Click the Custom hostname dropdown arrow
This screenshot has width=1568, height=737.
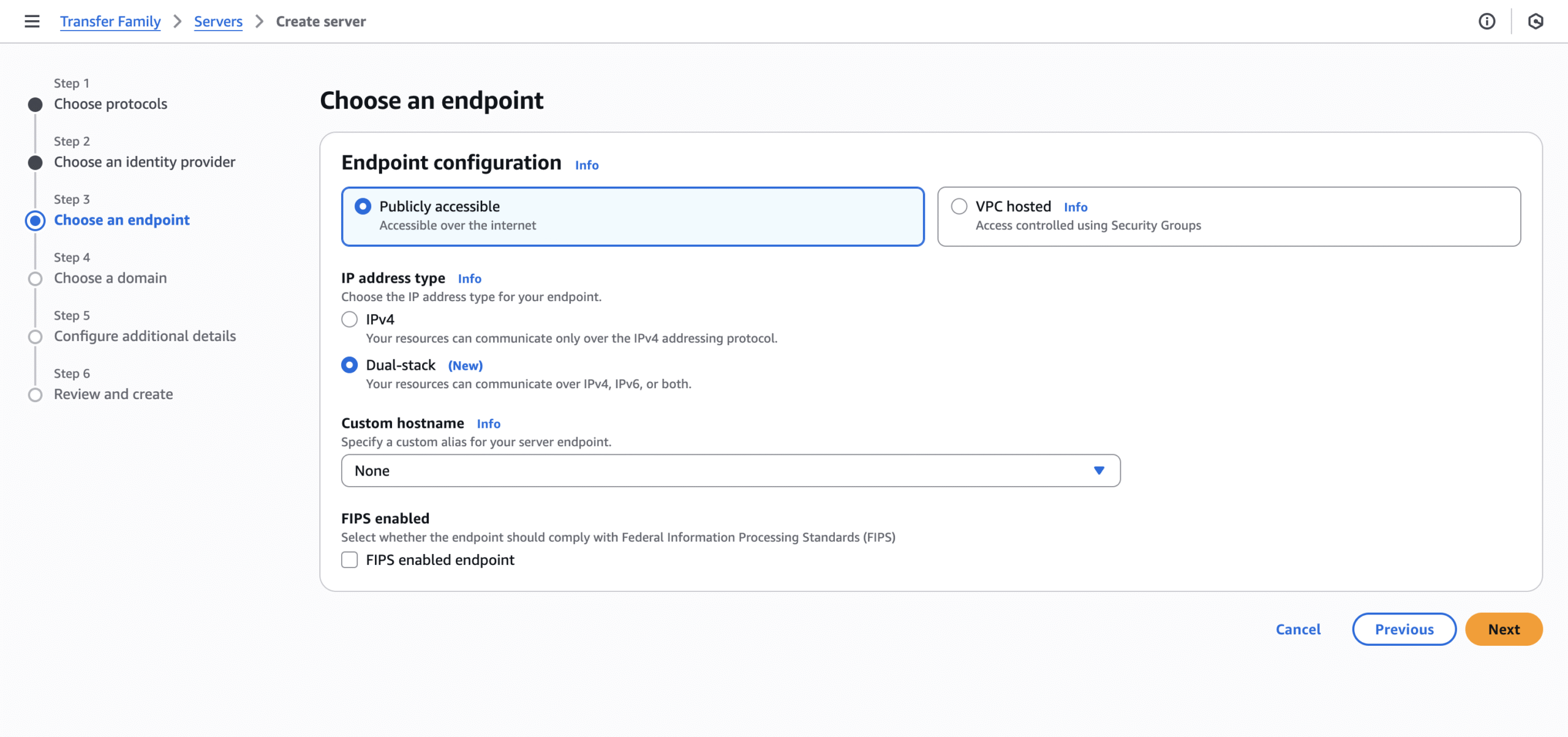point(1099,471)
